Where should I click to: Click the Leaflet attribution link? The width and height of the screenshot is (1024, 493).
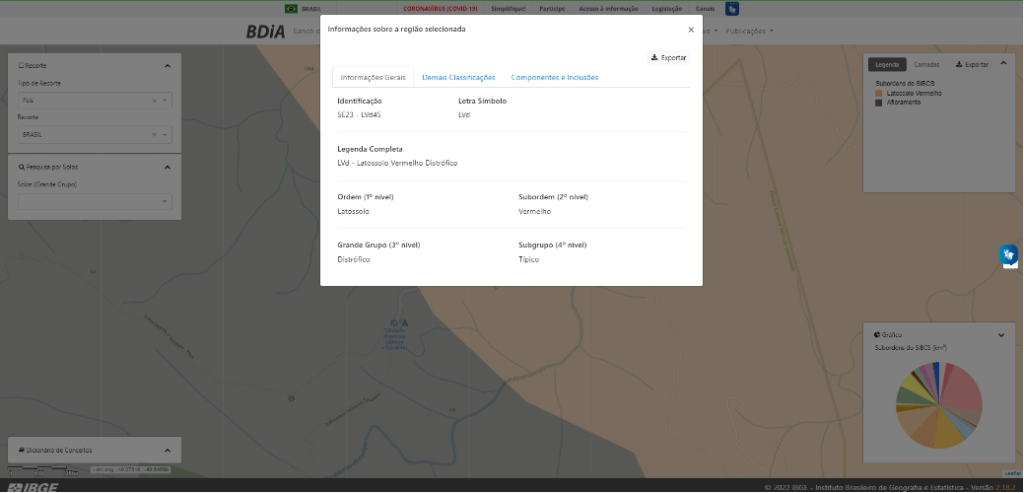point(1012,473)
